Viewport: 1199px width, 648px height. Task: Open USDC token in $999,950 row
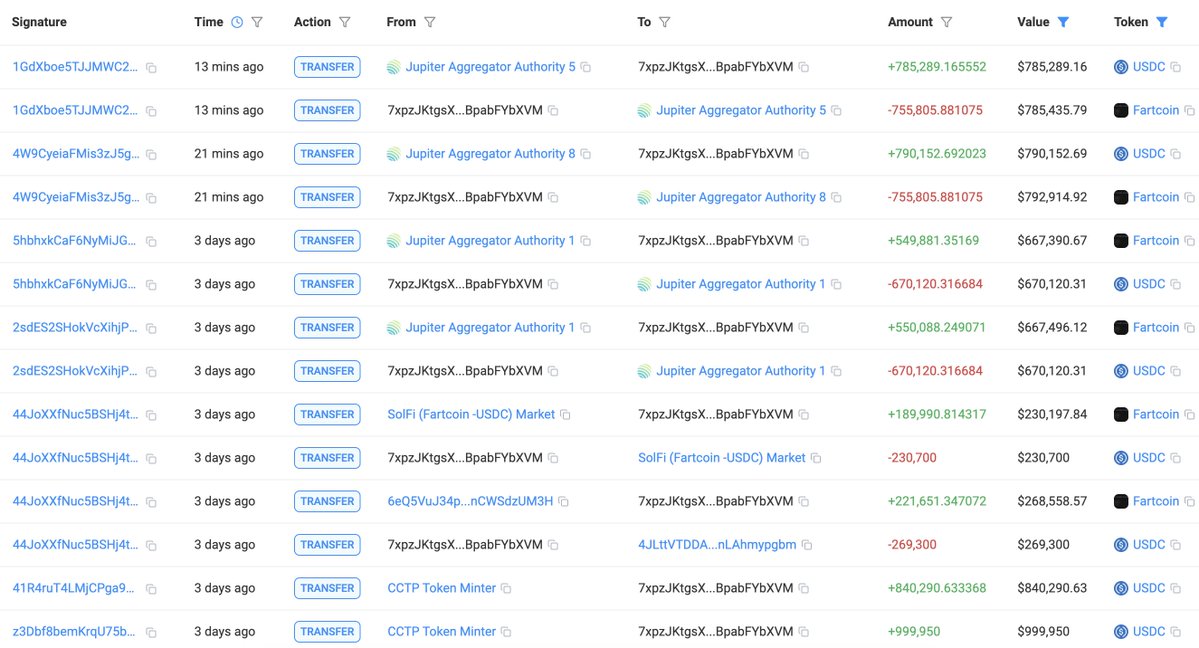(1149, 632)
